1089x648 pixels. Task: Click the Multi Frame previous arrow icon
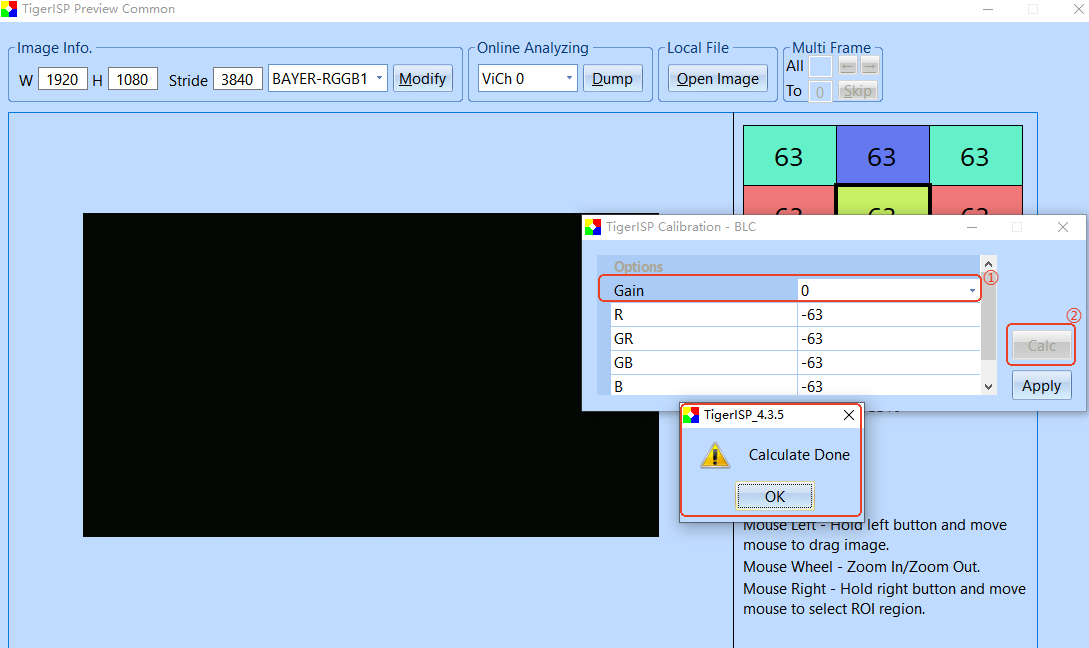pyautogui.click(x=847, y=67)
